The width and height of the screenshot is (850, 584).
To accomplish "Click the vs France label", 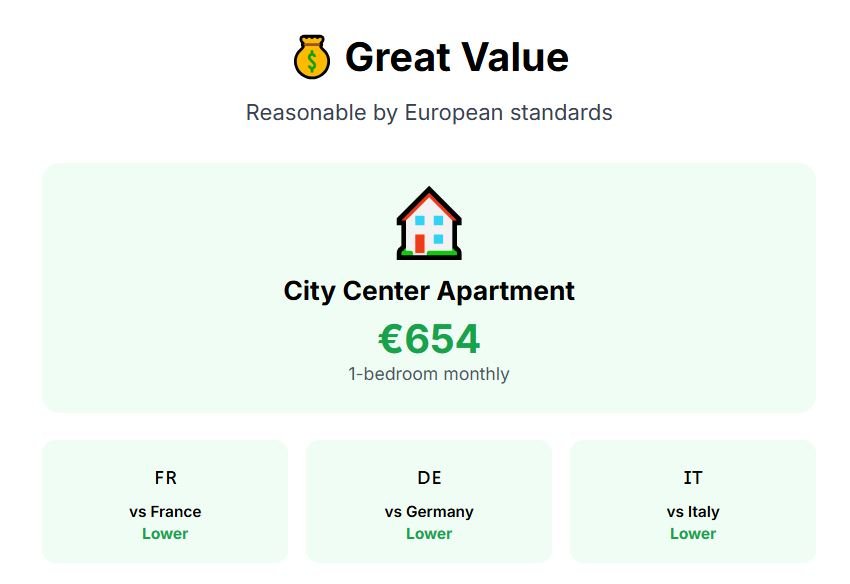I will pyautogui.click(x=165, y=511).
